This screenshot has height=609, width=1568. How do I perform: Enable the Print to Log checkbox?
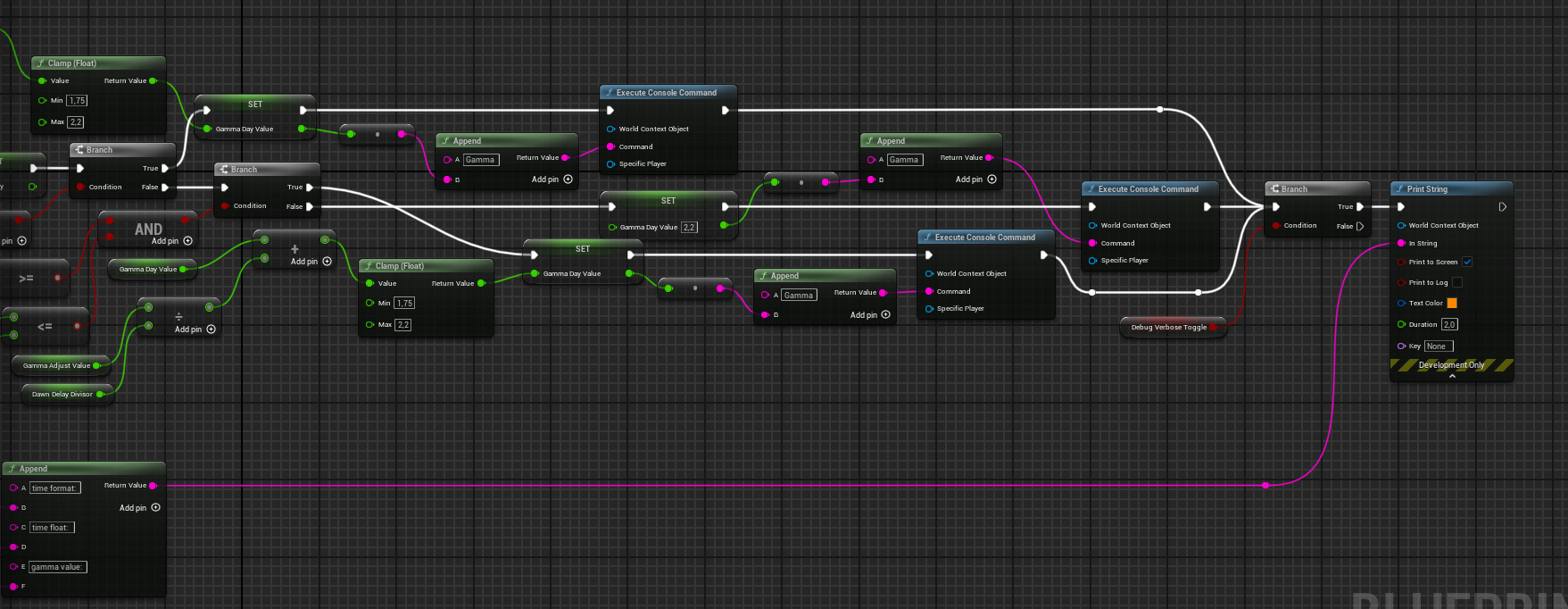click(x=1457, y=282)
